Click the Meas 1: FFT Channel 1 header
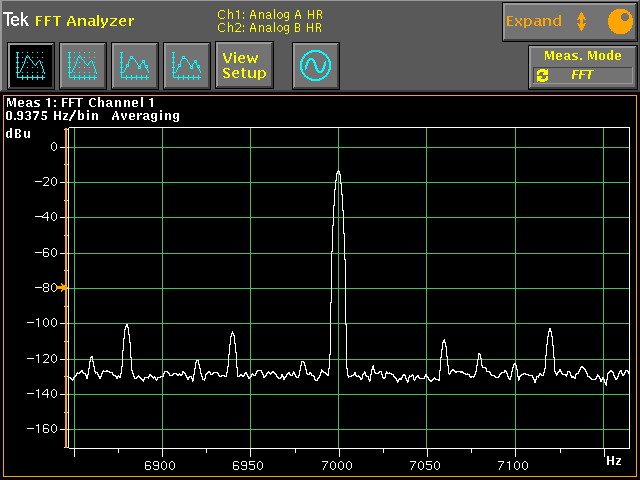The image size is (640, 480). tap(81, 102)
